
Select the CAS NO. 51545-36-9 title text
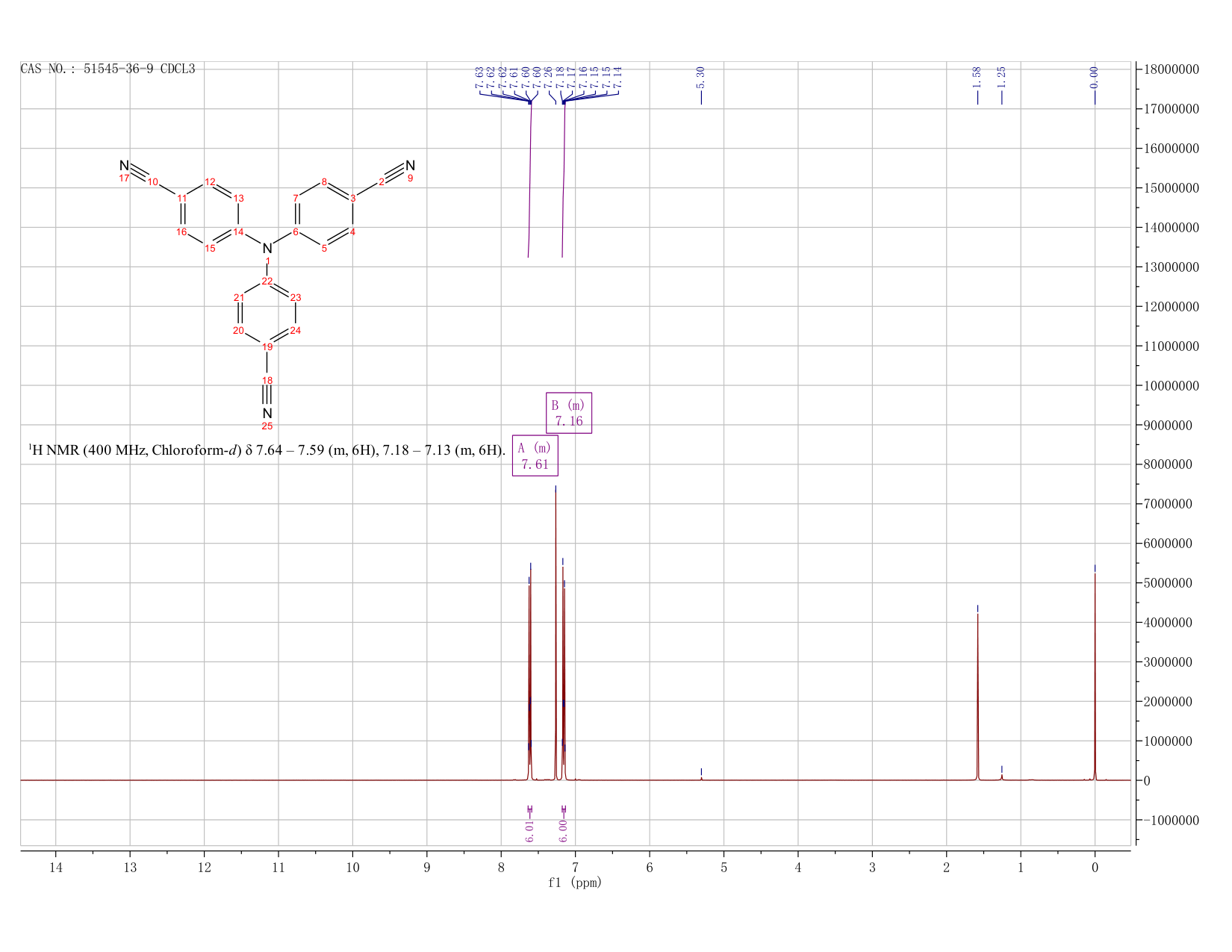[x=108, y=69]
